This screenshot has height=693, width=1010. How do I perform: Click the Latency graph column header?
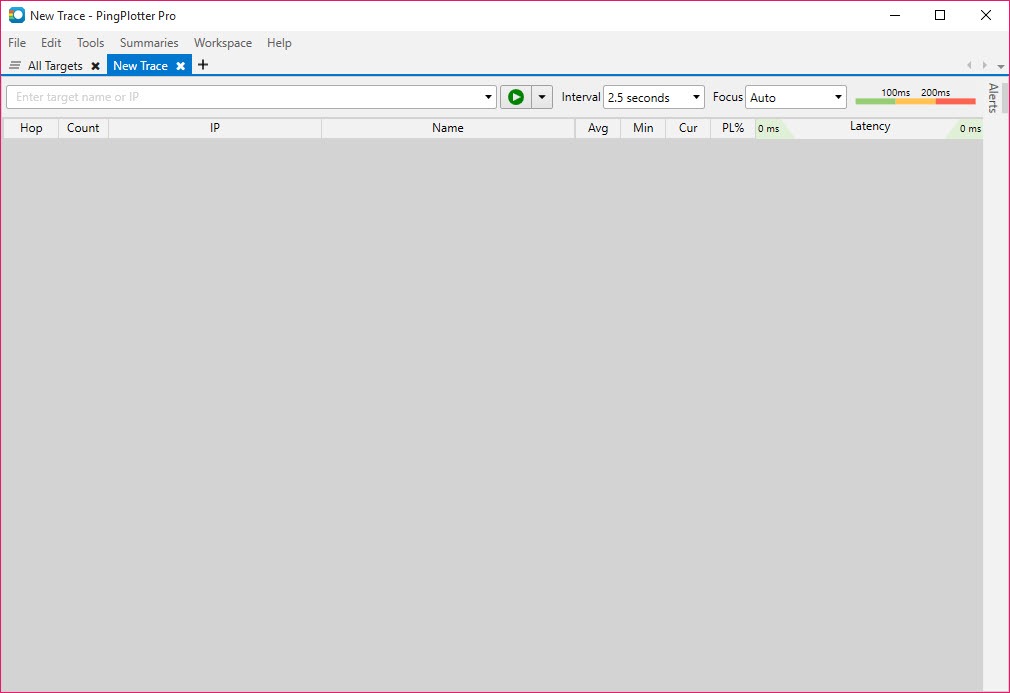pos(870,128)
